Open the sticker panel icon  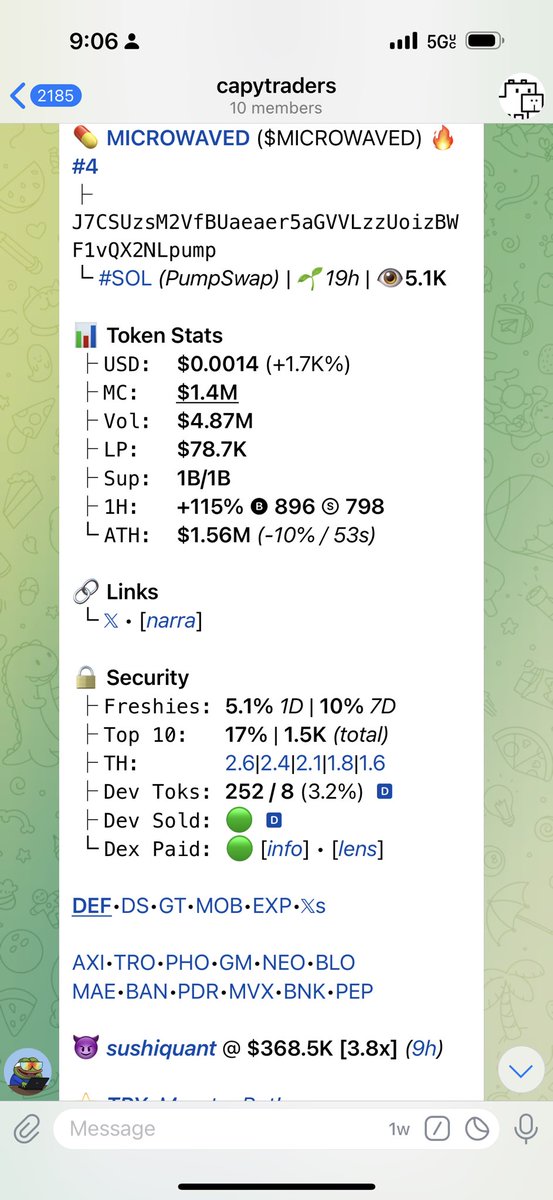click(x=478, y=1129)
